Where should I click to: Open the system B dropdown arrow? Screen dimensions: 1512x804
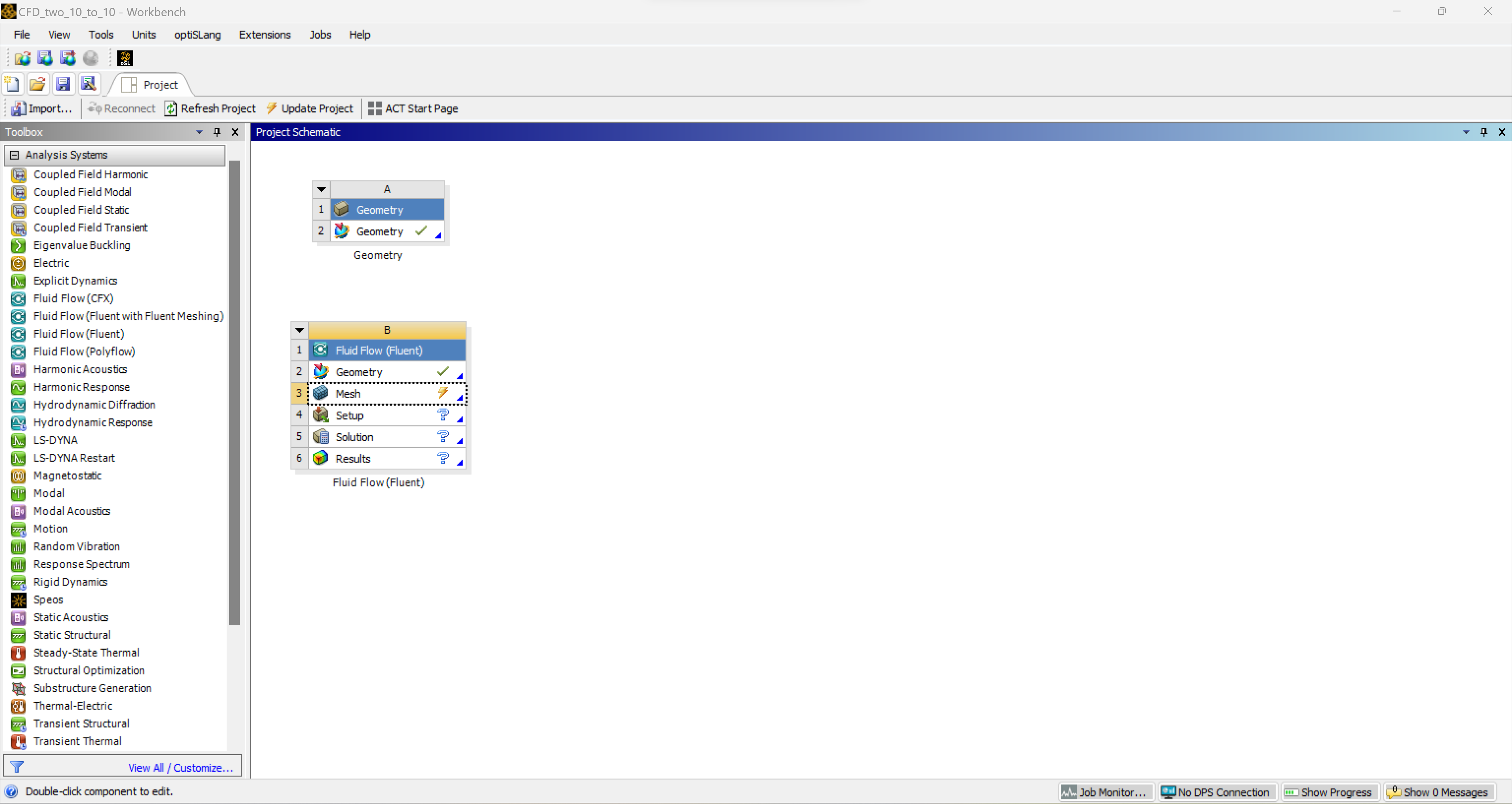coord(299,330)
